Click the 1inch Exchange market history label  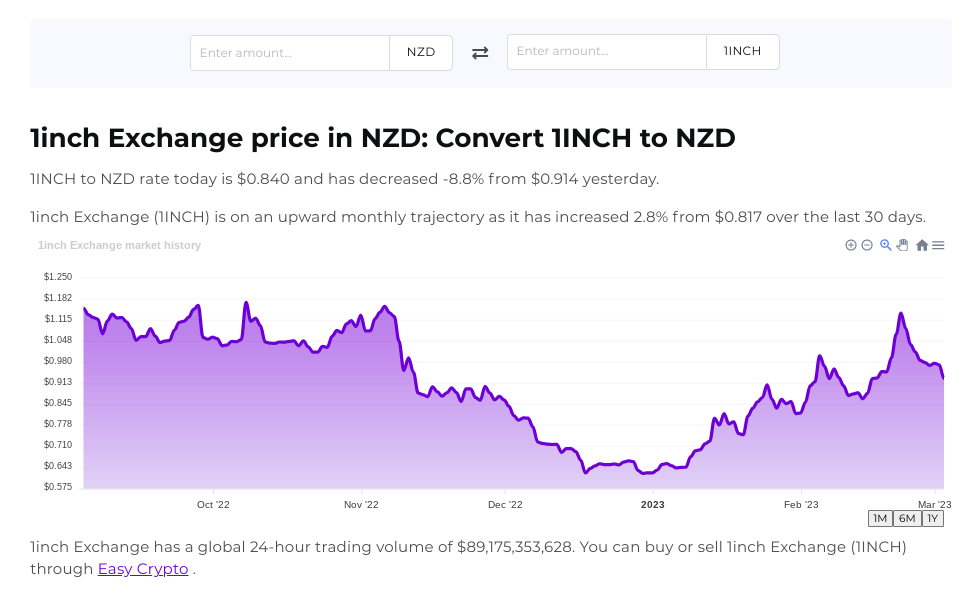tap(119, 245)
